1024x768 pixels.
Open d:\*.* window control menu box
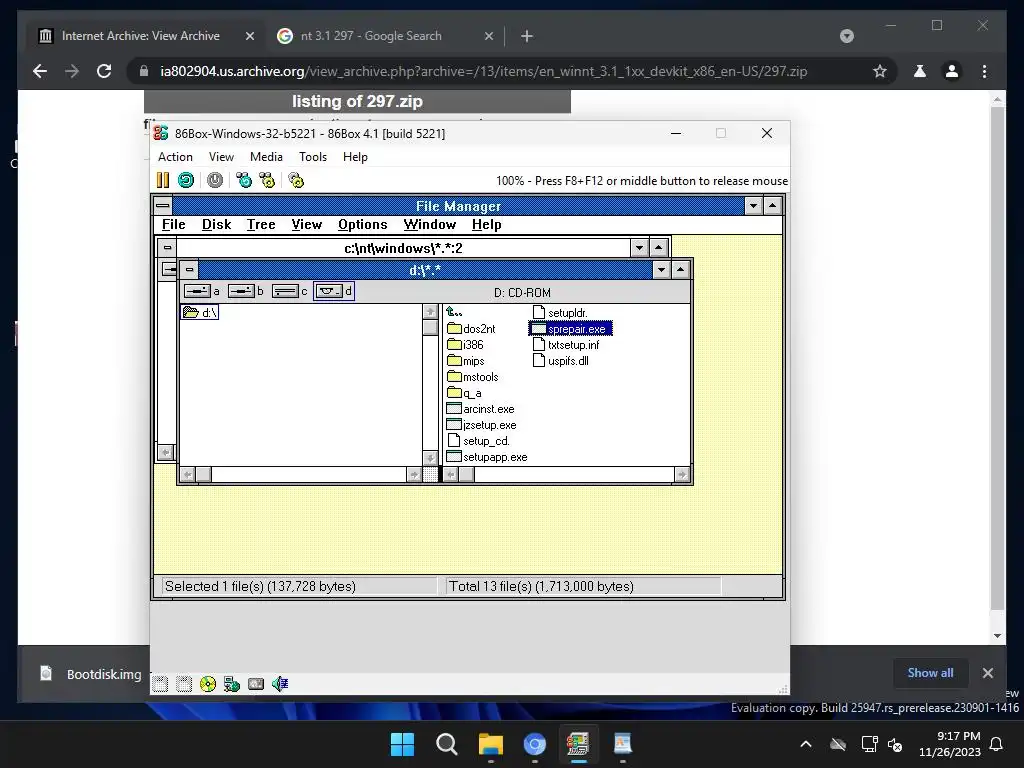[189, 270]
